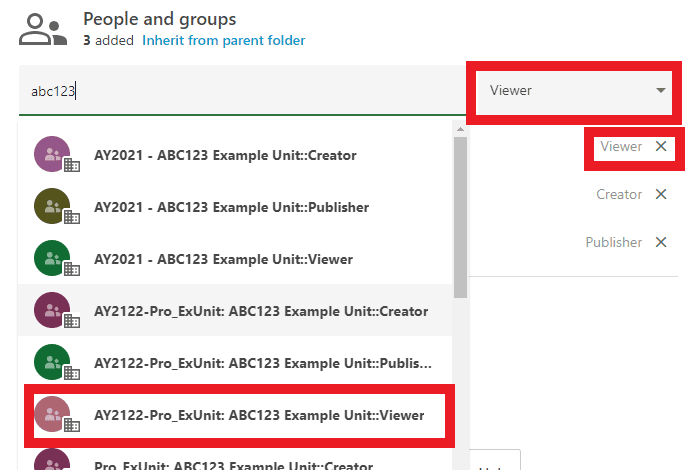The image size is (694, 470).
Task: Click avatar icon for AY2122-Pro_ExUnit Viewer group
Action: tap(52, 415)
